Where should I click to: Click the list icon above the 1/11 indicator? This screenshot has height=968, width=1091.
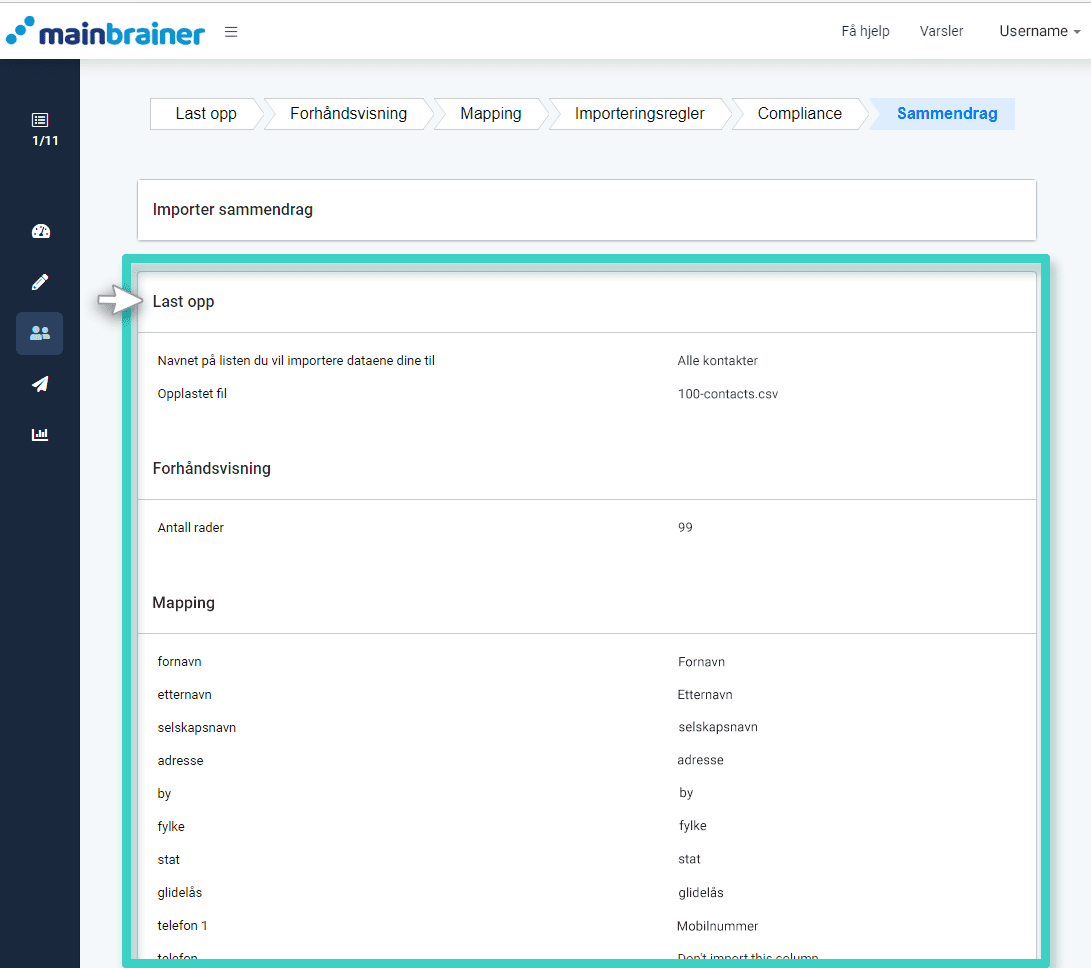[x=40, y=120]
